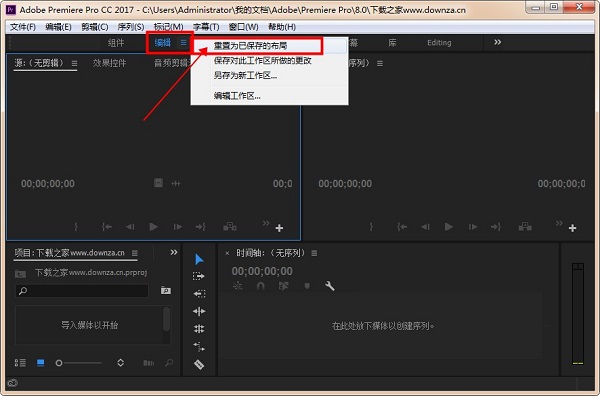Toggle Snap magnet in timeline

pyautogui.click(x=261, y=286)
